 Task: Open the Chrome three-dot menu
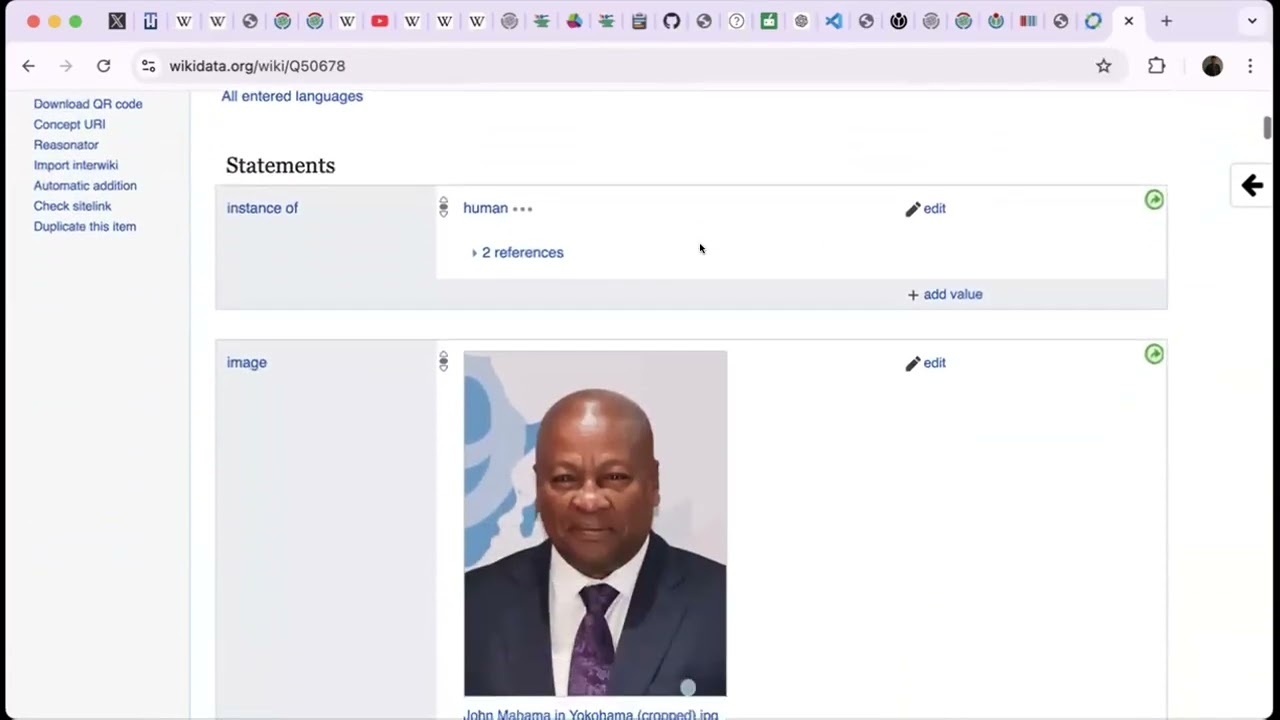1250,66
